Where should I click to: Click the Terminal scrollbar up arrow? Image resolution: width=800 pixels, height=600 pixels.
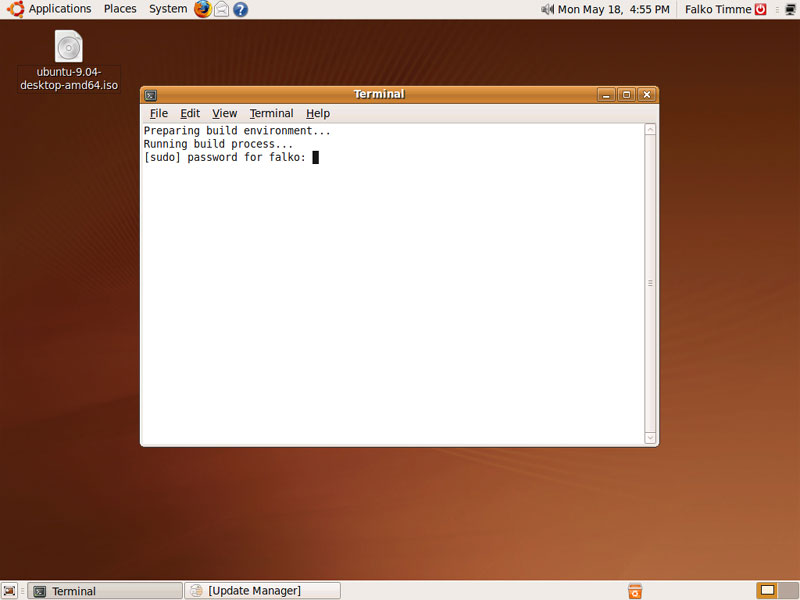650,130
